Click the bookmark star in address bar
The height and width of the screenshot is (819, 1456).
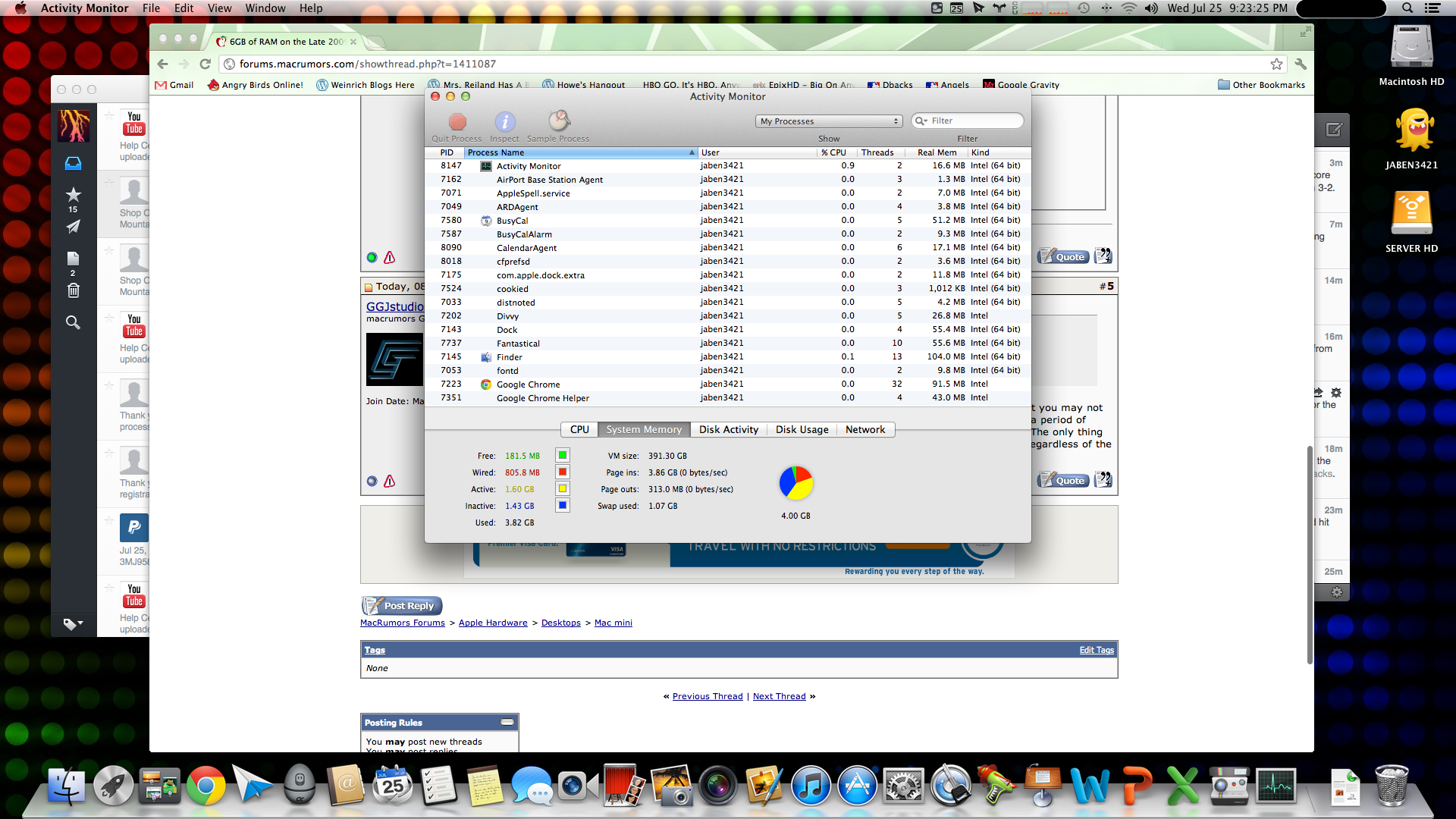1276,64
